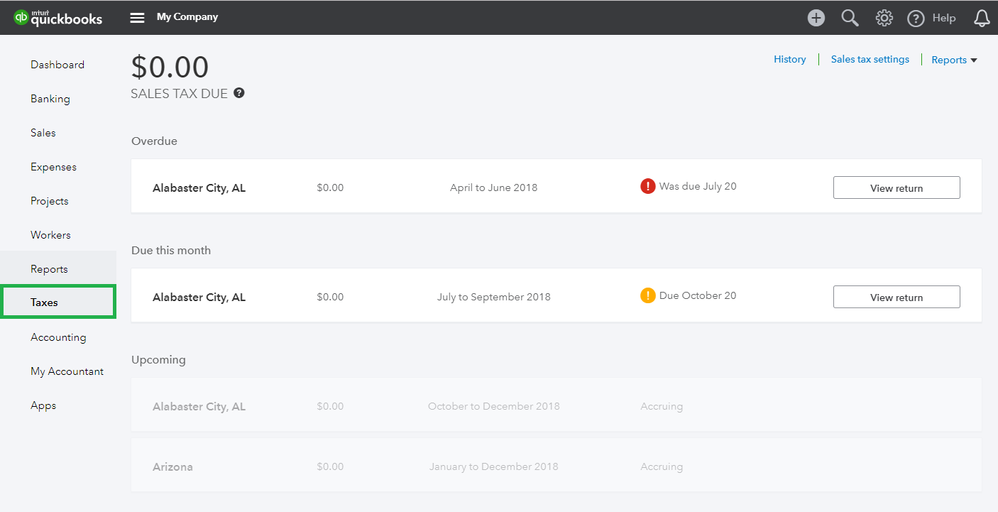Select the upcoming Arizona tax row

pos(555,467)
